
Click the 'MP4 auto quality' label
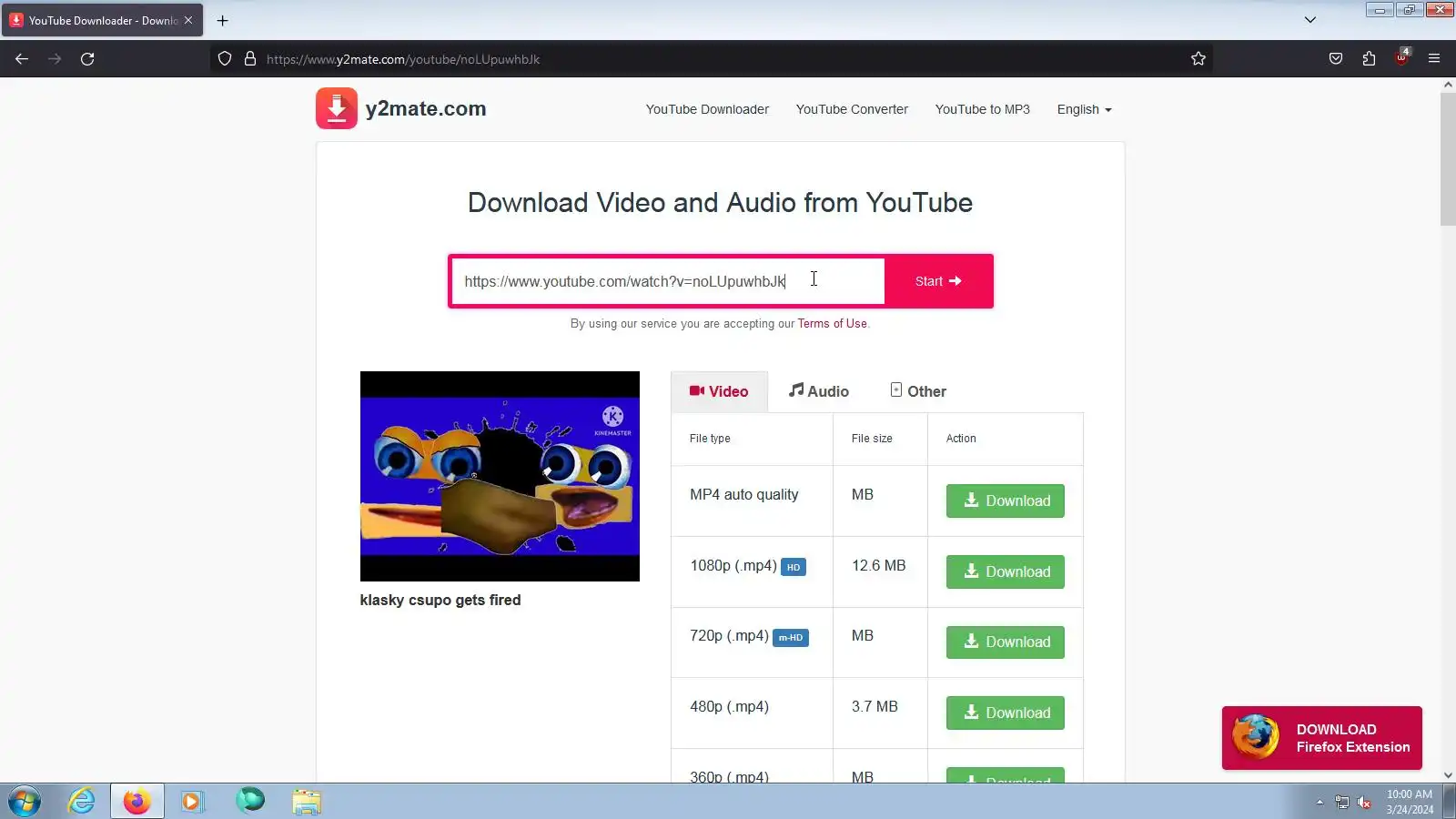[x=744, y=495]
